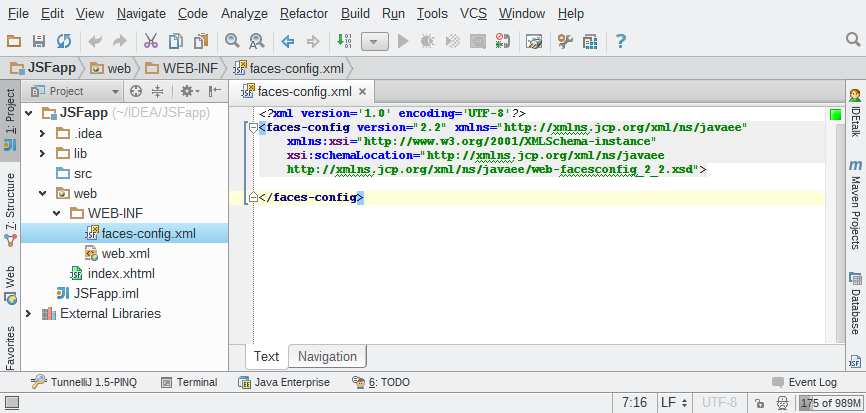Paste from clipboard toolbar icon

coord(201,41)
